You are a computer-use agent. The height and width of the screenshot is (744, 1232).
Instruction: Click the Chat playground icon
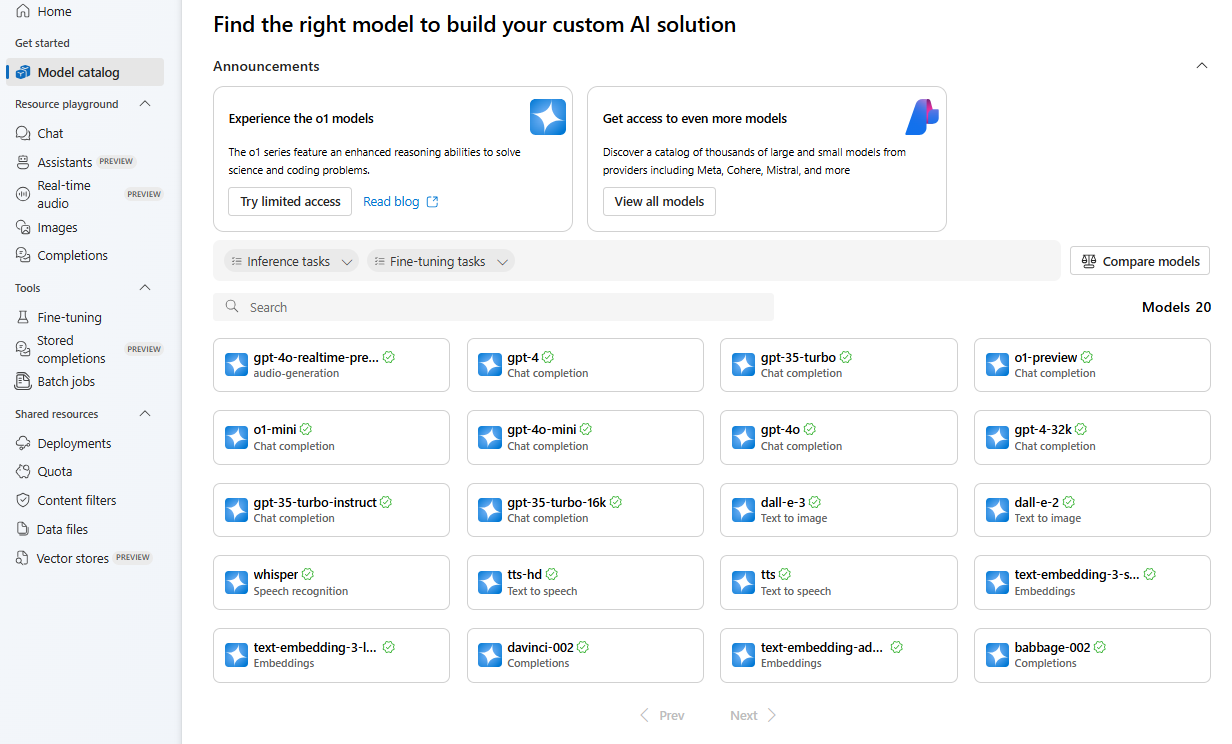(x=23, y=133)
